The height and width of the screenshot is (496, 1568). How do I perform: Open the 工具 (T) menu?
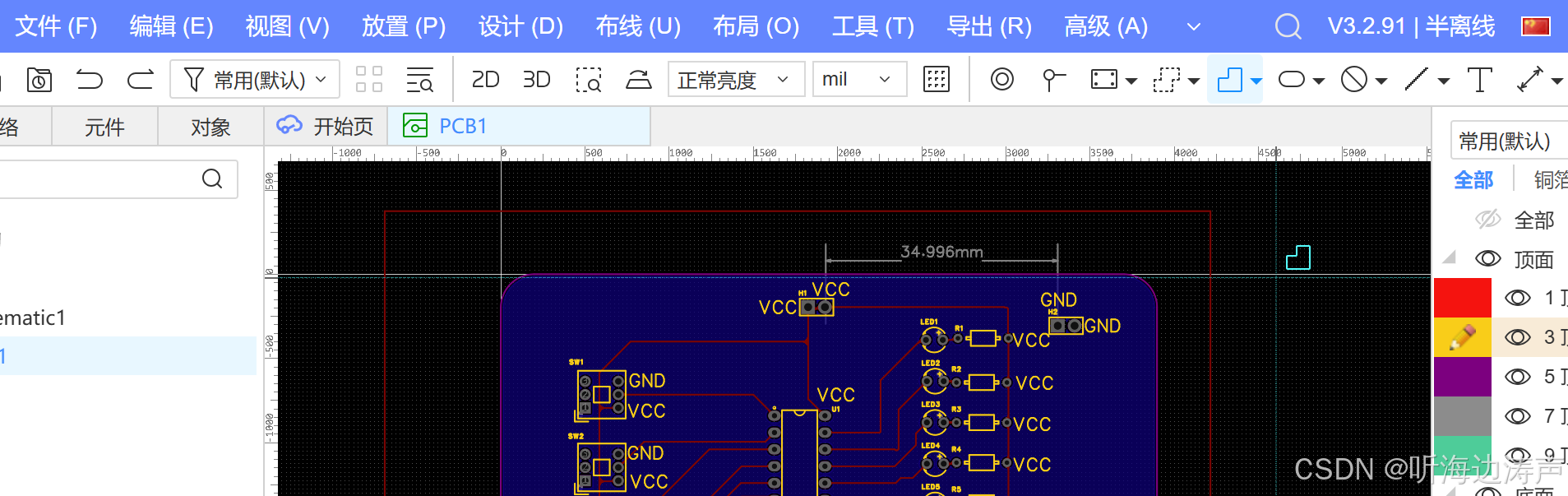coord(872,26)
